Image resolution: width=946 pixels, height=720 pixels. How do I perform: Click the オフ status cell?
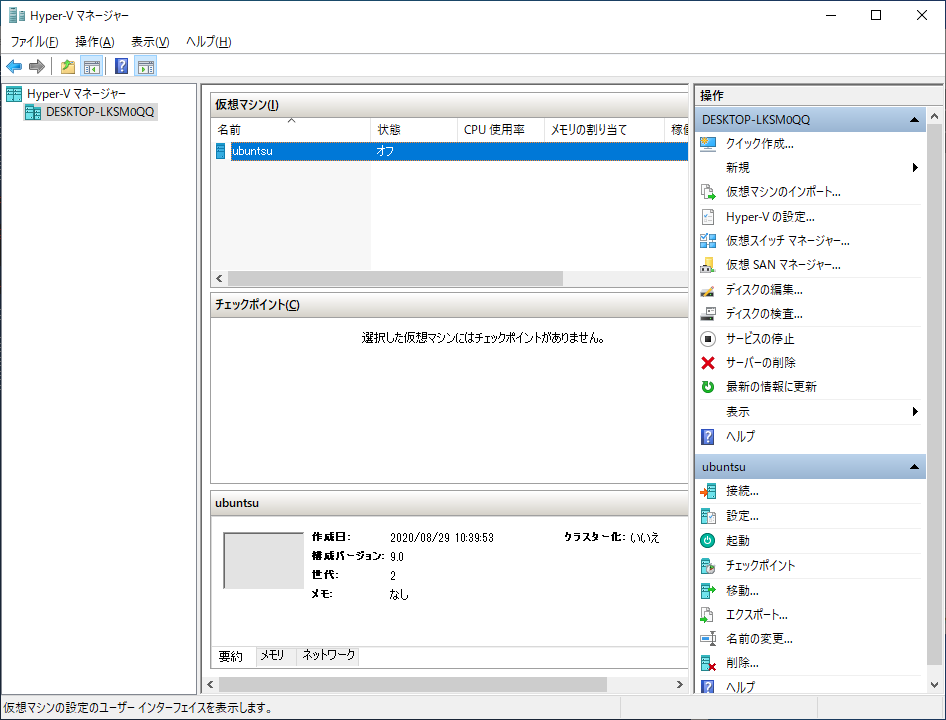tap(385, 151)
